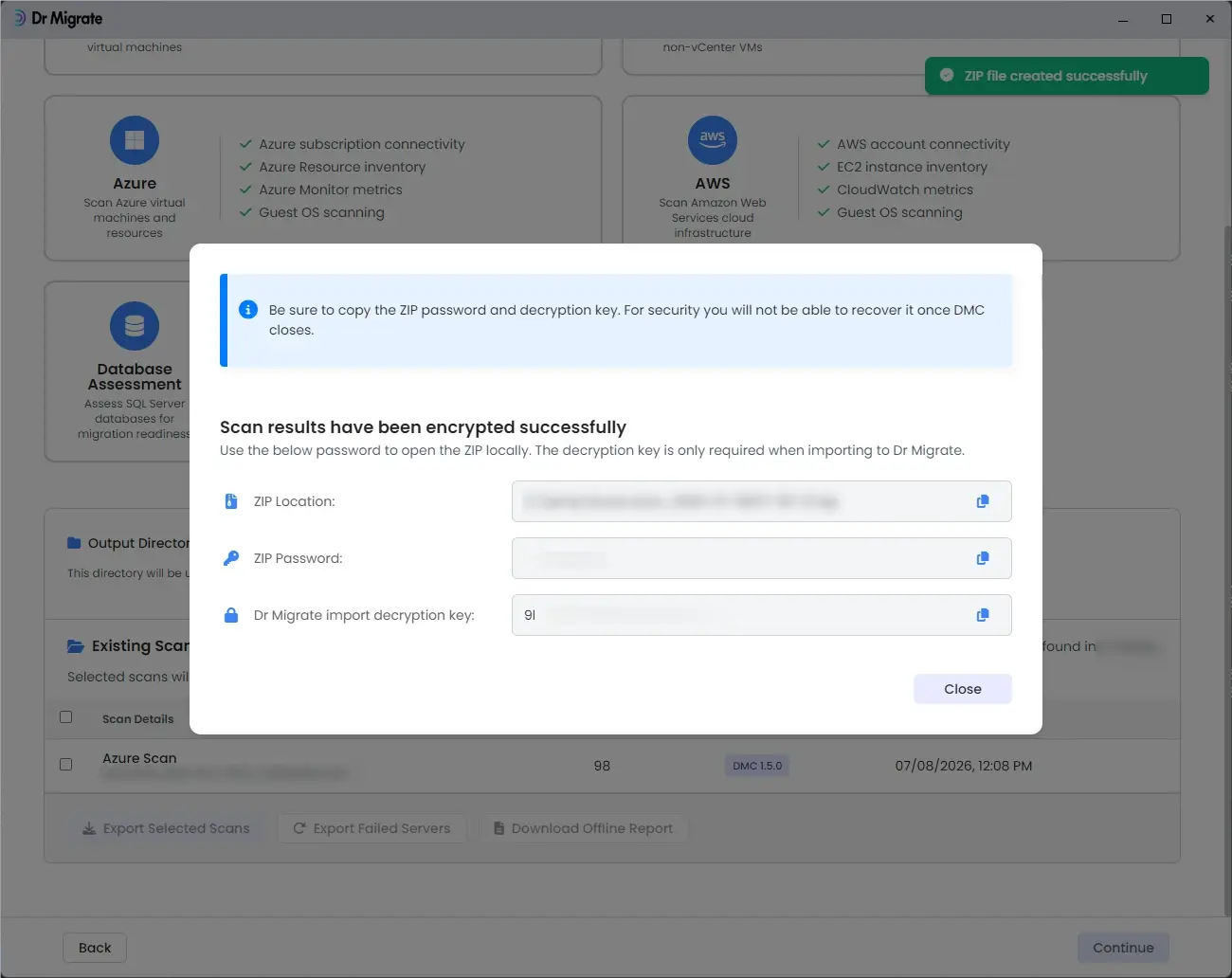Click the window's vertical scrollbar

click(x=1226, y=569)
